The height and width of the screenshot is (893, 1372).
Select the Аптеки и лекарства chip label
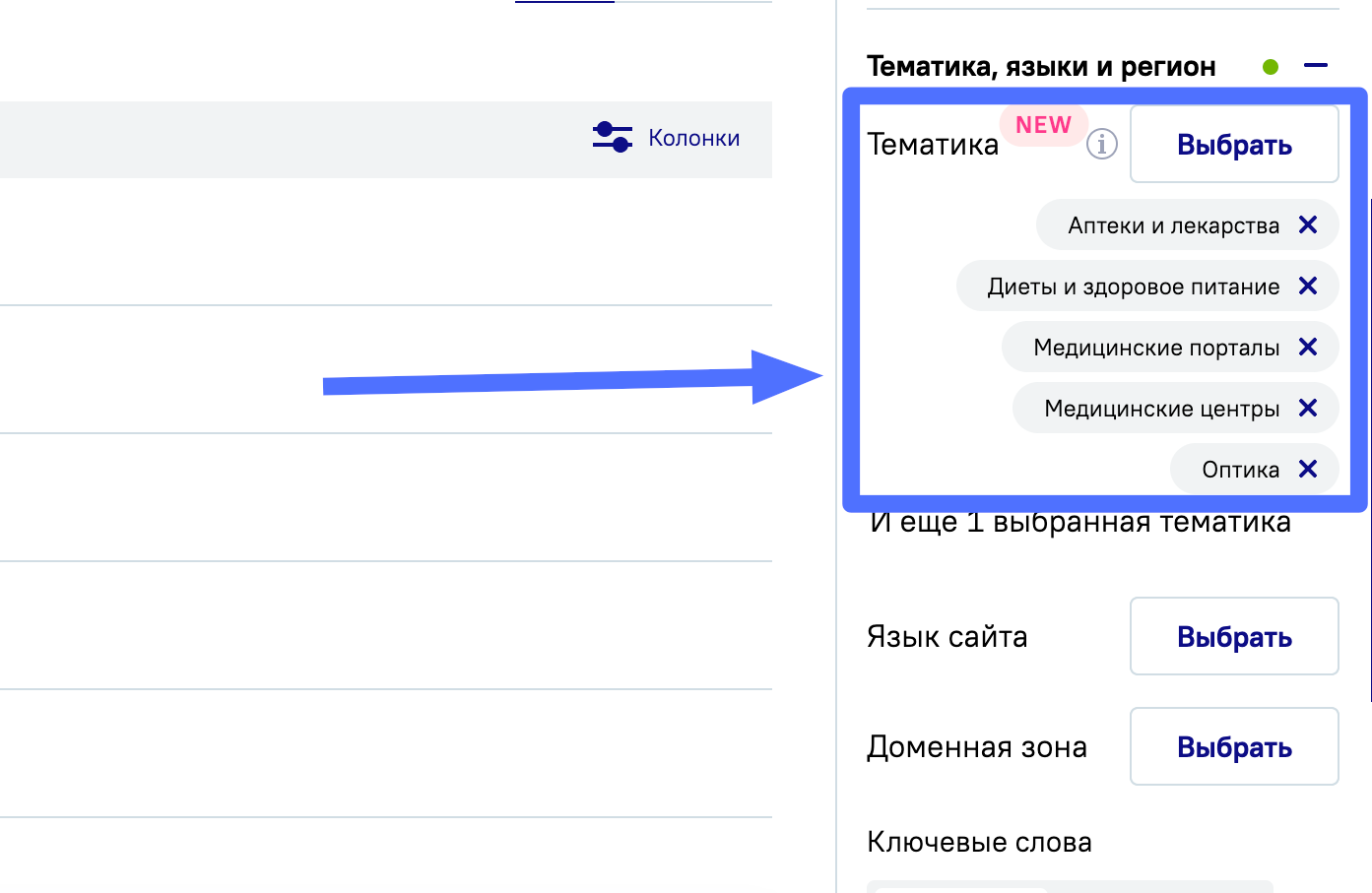tap(1173, 225)
